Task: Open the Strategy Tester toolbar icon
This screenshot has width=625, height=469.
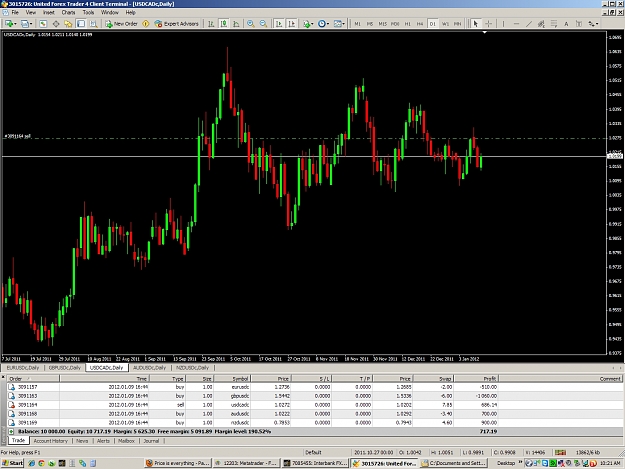Action: click(93, 24)
